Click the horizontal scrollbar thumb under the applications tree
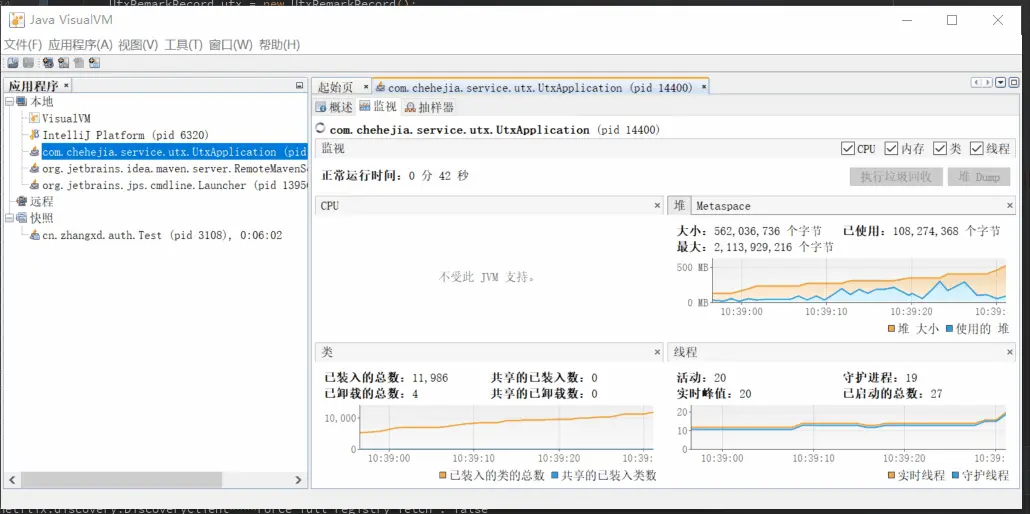 coord(122,480)
